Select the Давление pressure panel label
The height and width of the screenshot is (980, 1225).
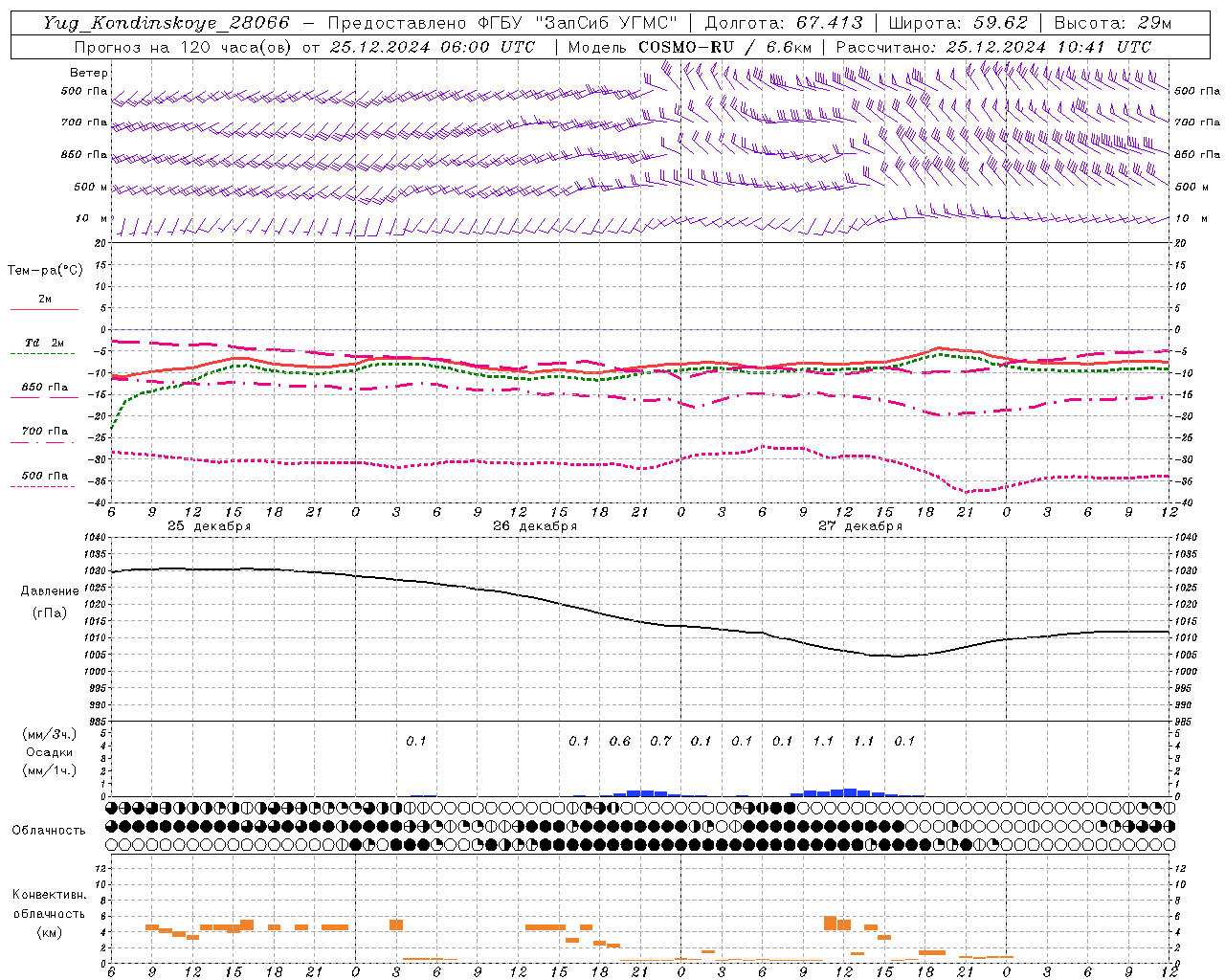[50, 591]
